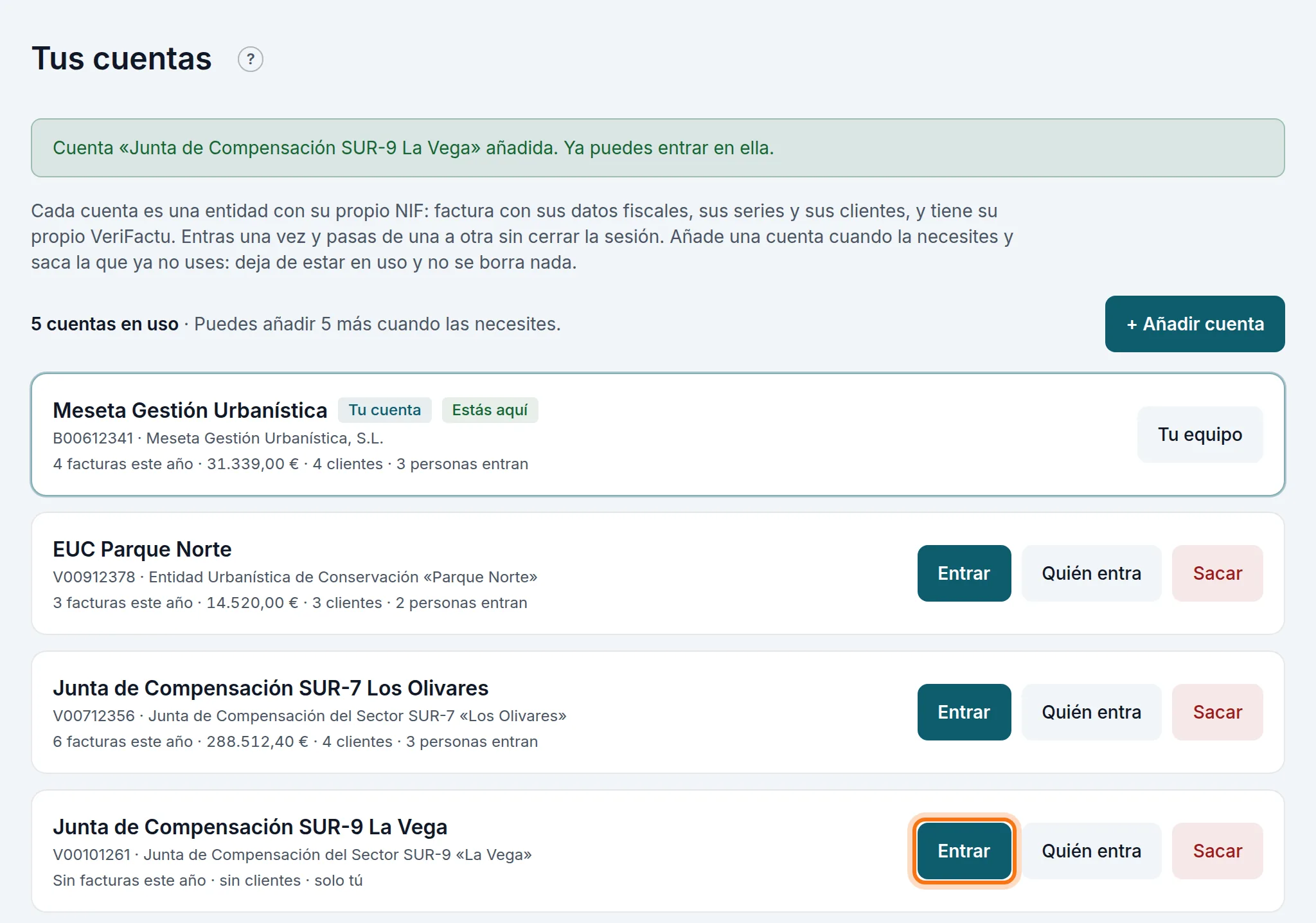Click Junta de Compensación SUR-7 Los Olivares title
Viewport: 1316px width, 923px height.
pyautogui.click(x=271, y=688)
